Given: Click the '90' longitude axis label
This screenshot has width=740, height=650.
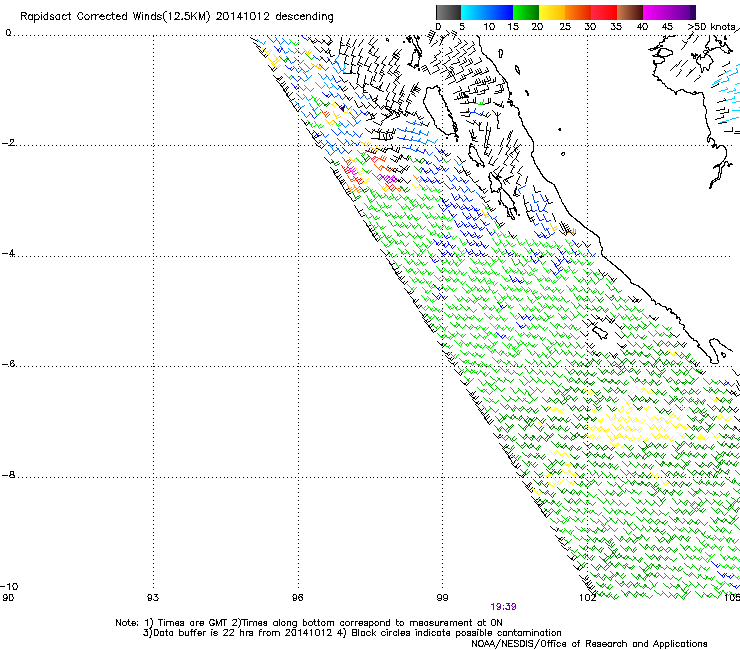Looking at the screenshot, I should point(8,598).
